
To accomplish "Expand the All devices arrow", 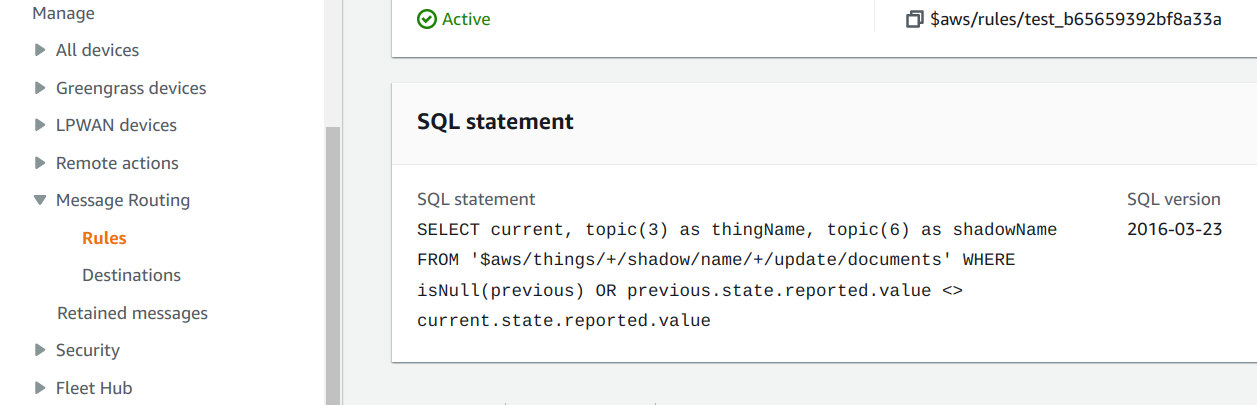I will pyautogui.click(x=40, y=50).
